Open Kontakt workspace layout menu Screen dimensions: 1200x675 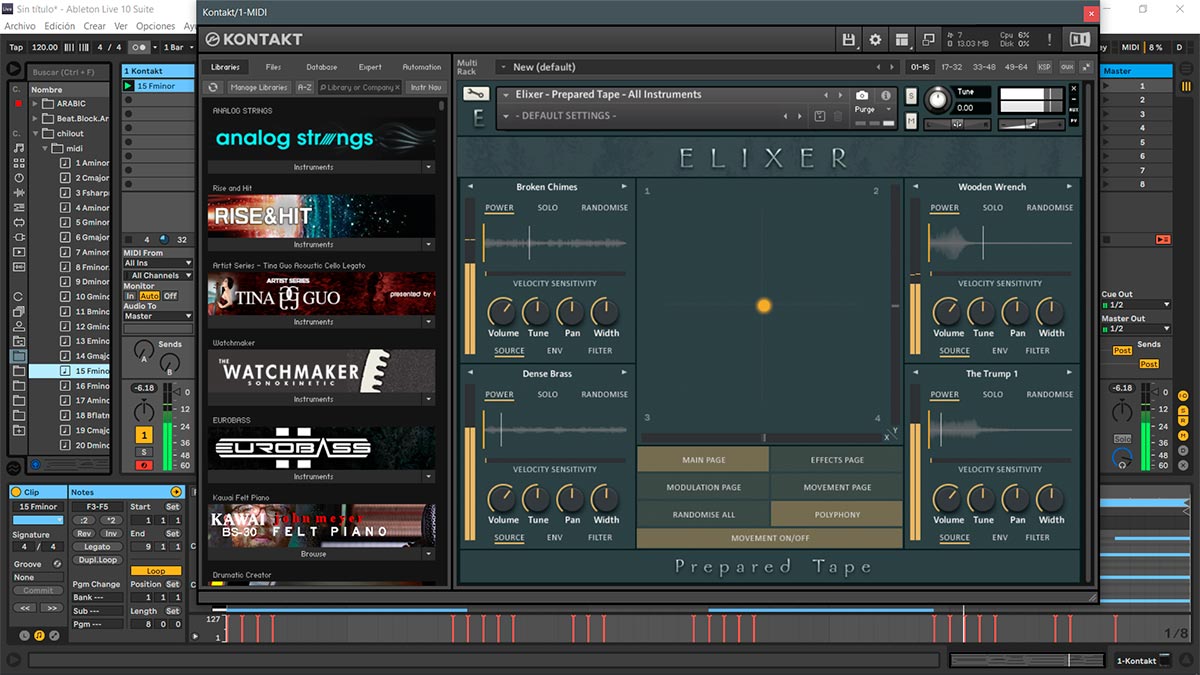(x=902, y=40)
